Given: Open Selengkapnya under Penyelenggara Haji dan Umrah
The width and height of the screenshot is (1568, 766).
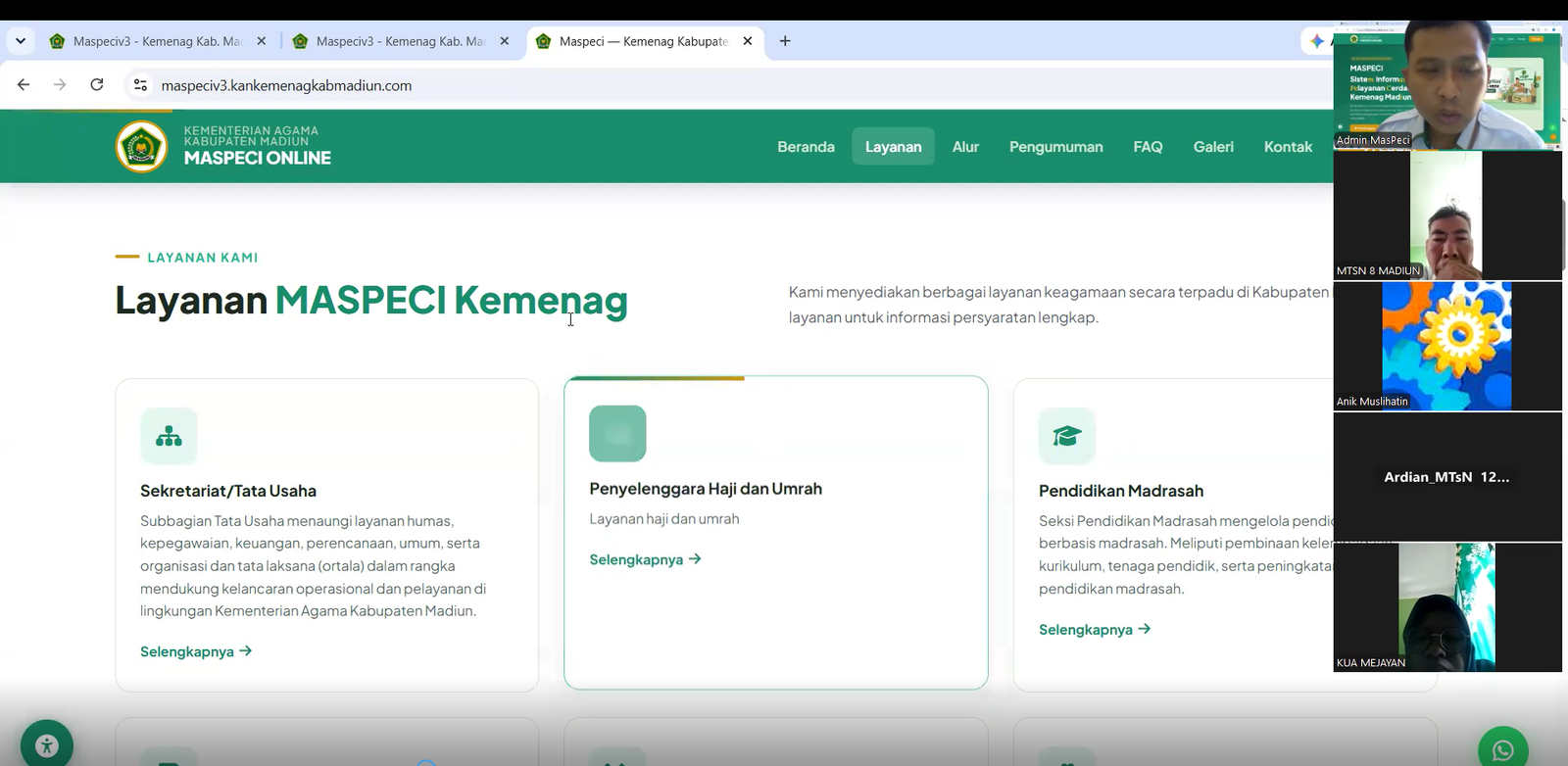Looking at the screenshot, I should (645, 559).
